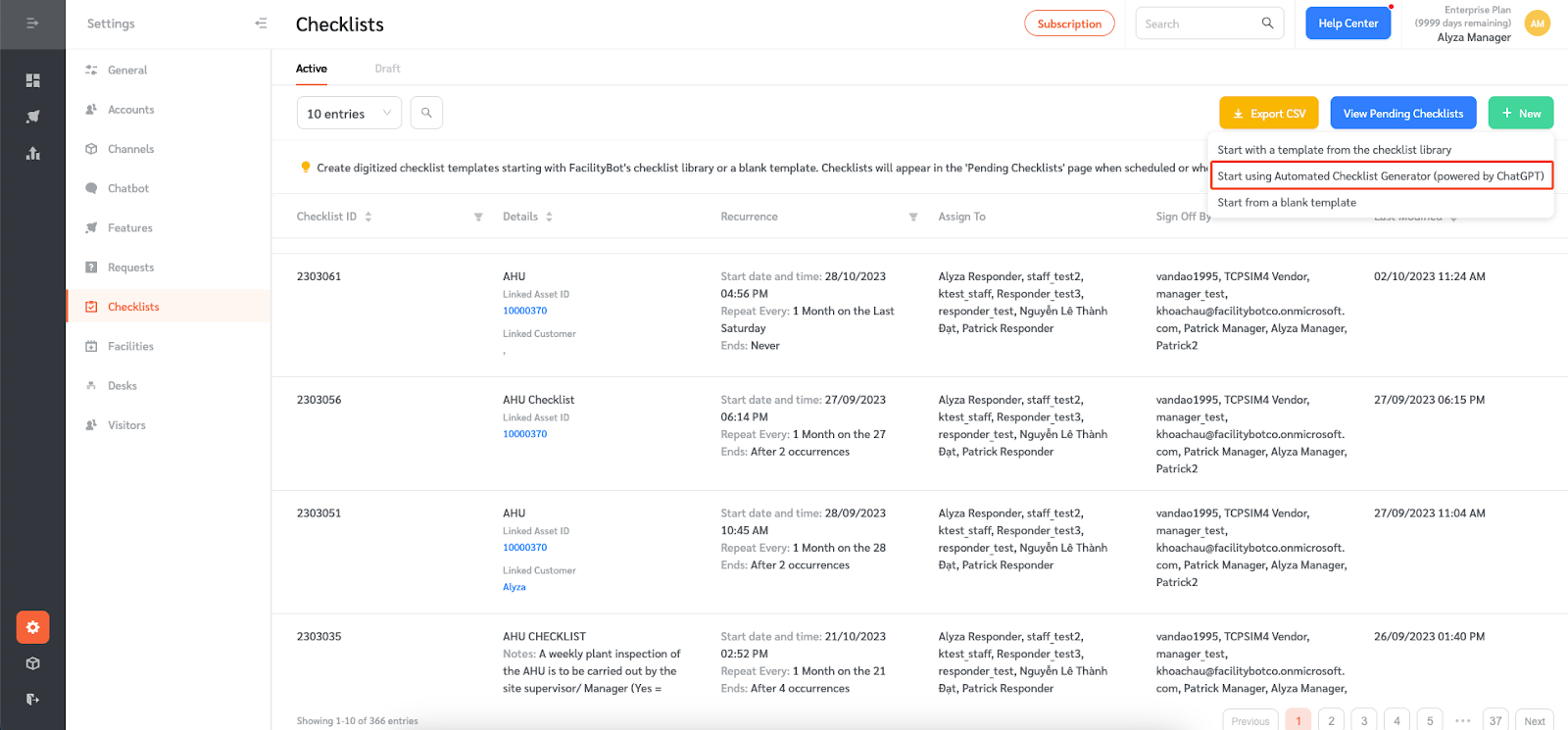
Task: Click the Channels icon
Action: click(91, 149)
